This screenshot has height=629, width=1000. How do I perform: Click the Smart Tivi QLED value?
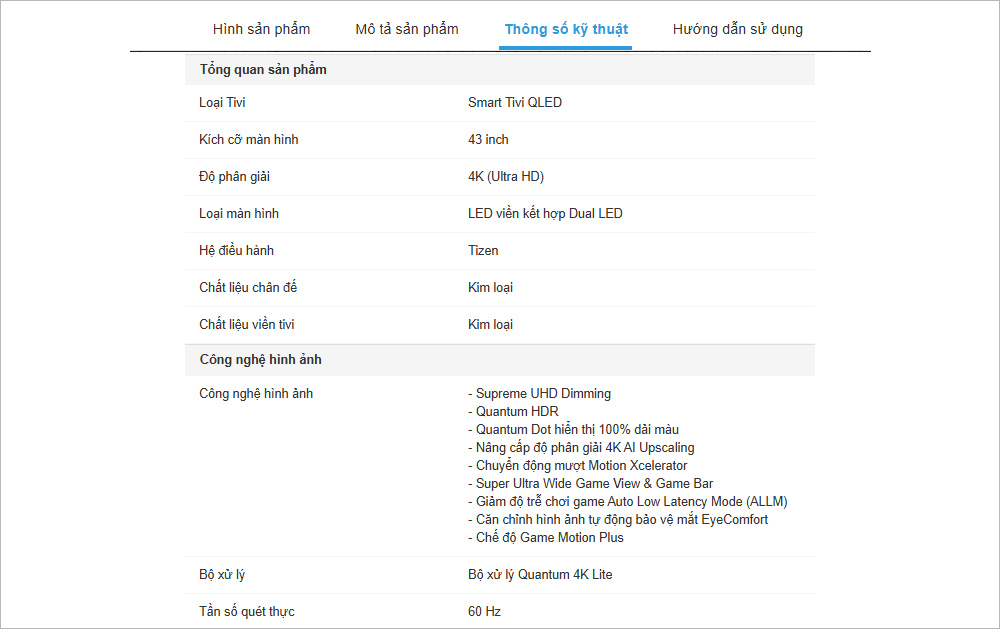point(515,103)
